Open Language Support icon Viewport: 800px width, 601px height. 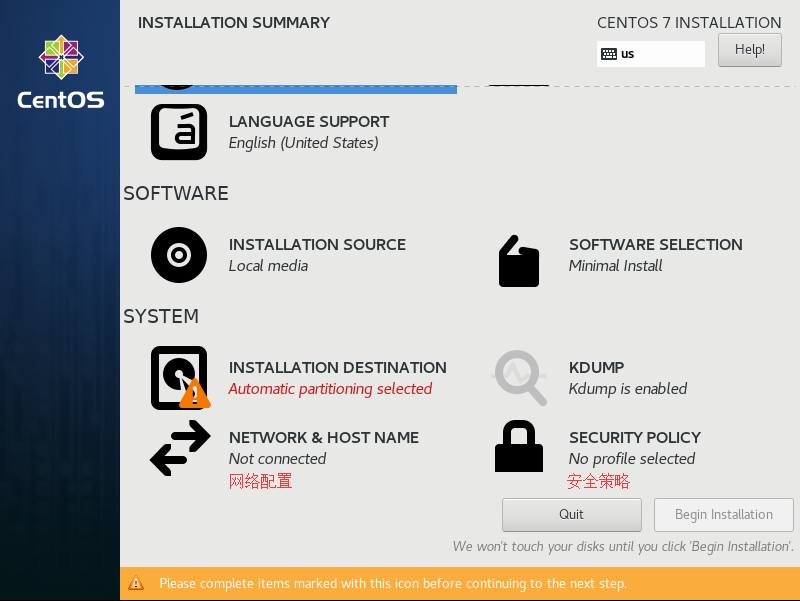[179, 132]
